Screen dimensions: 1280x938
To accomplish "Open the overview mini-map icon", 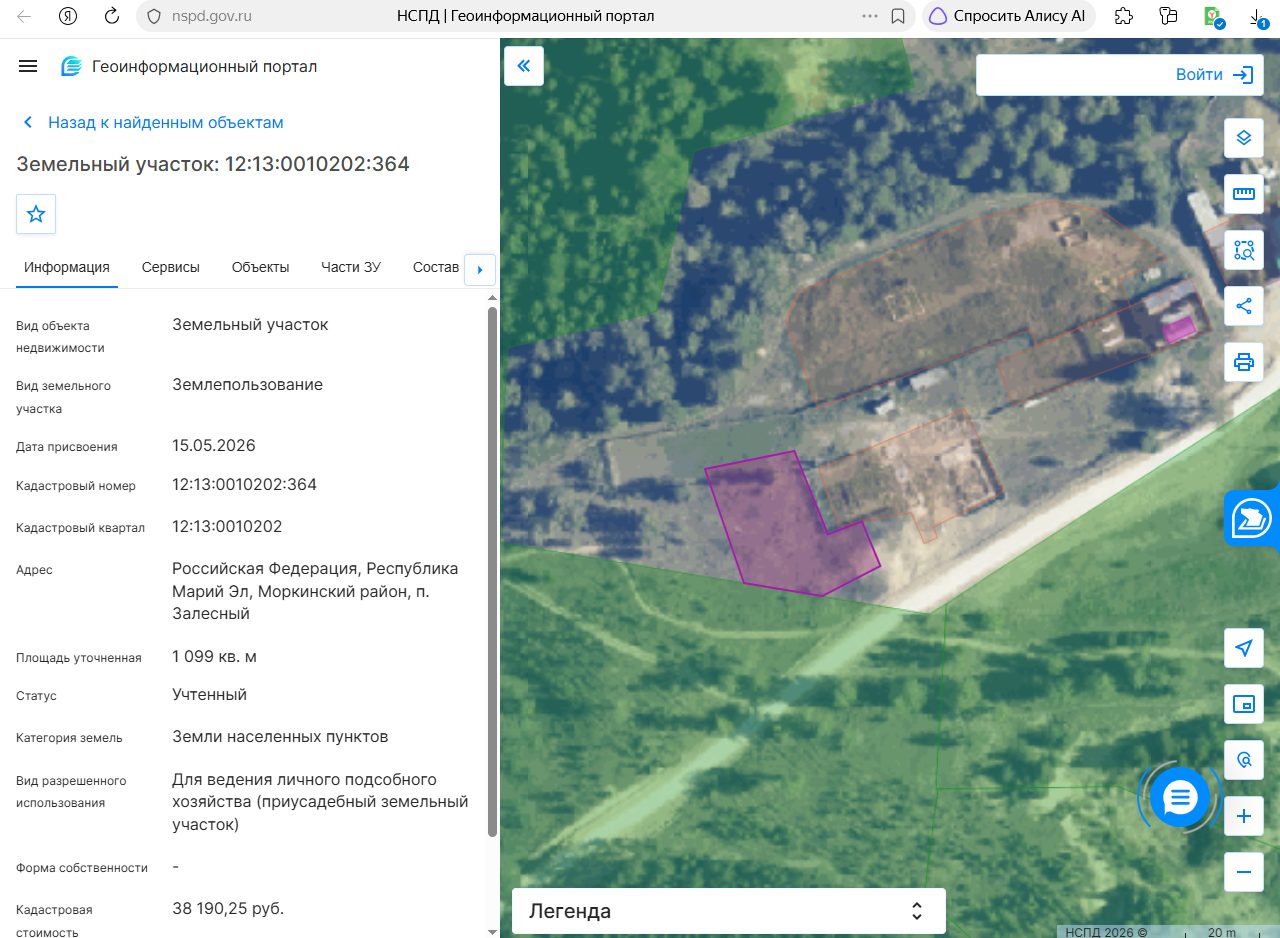I will (1244, 704).
